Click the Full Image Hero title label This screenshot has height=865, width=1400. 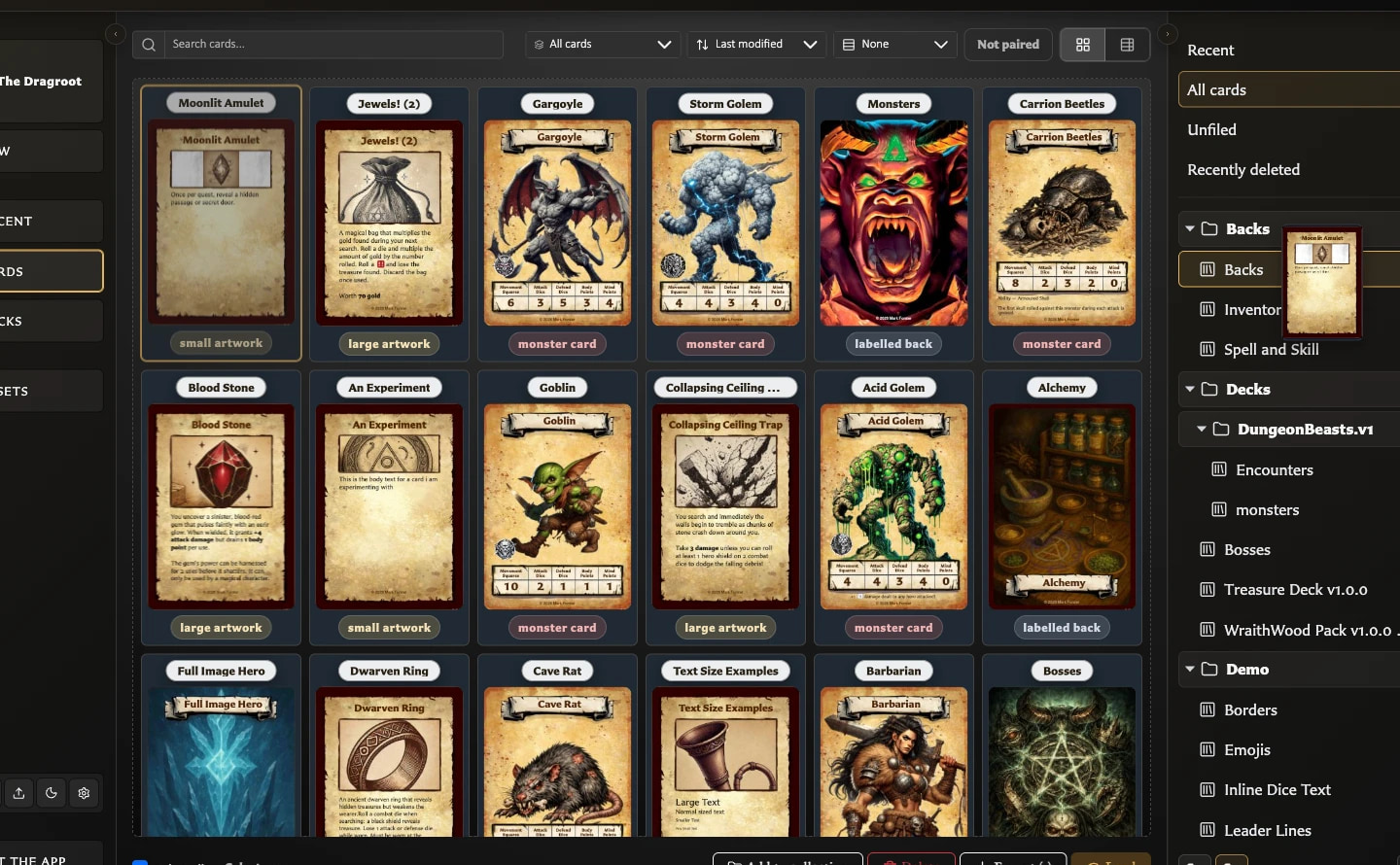pyautogui.click(x=221, y=671)
